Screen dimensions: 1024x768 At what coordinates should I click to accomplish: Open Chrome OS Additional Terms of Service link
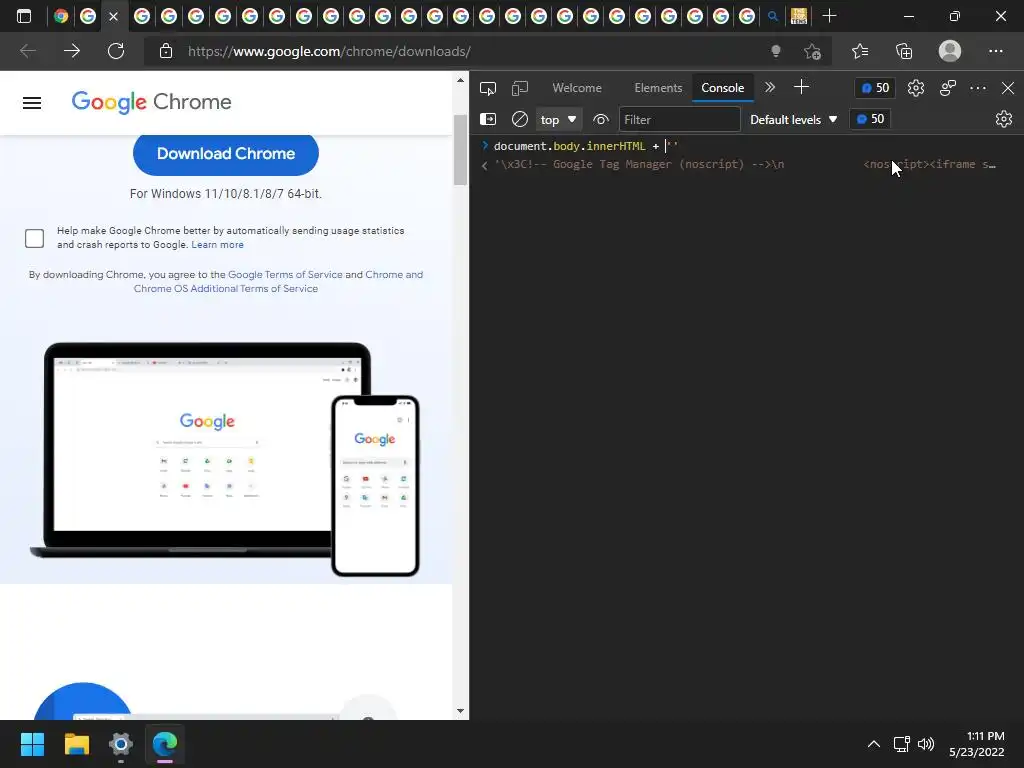(226, 289)
